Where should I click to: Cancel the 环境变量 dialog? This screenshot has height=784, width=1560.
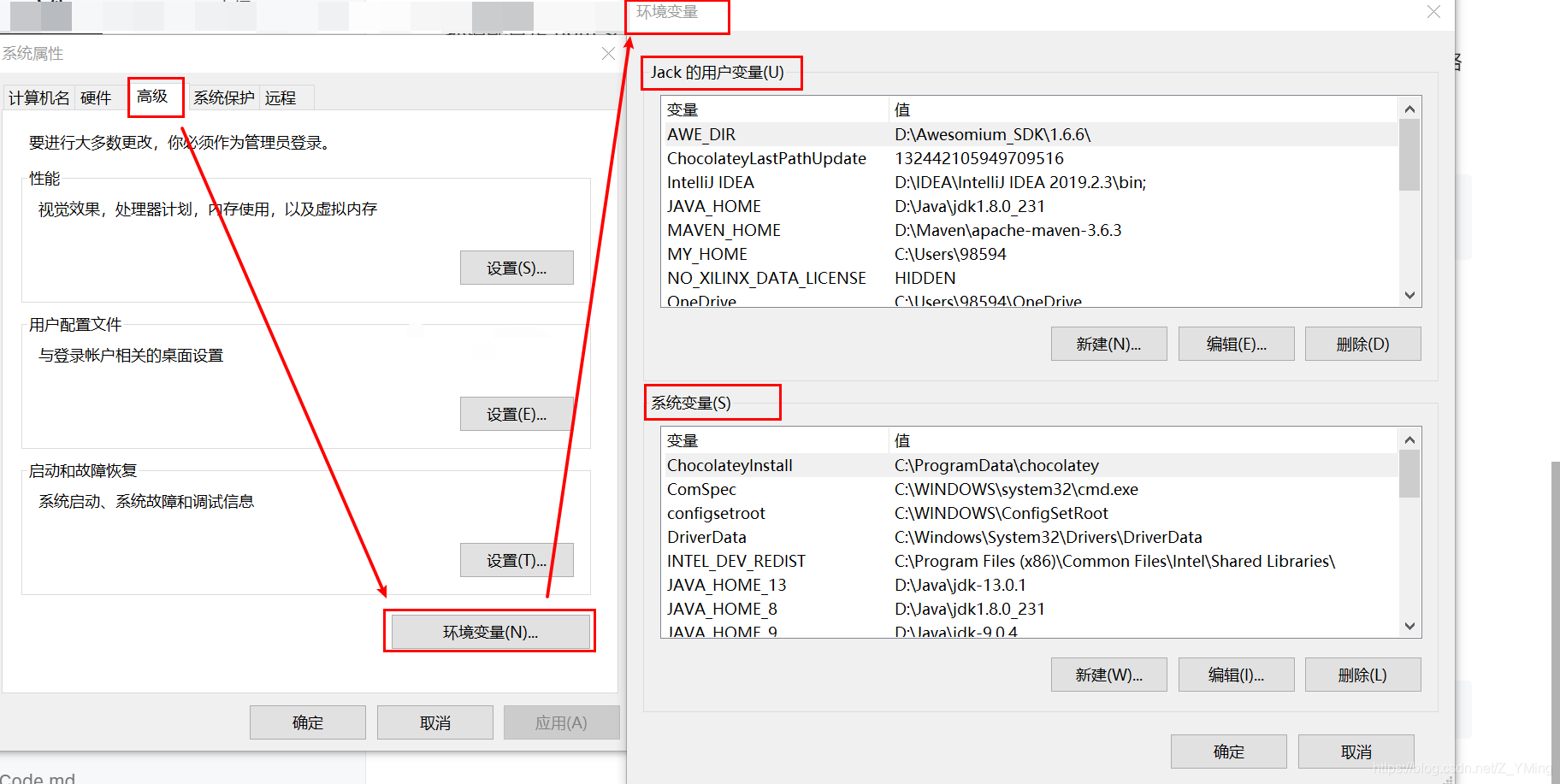(1356, 752)
